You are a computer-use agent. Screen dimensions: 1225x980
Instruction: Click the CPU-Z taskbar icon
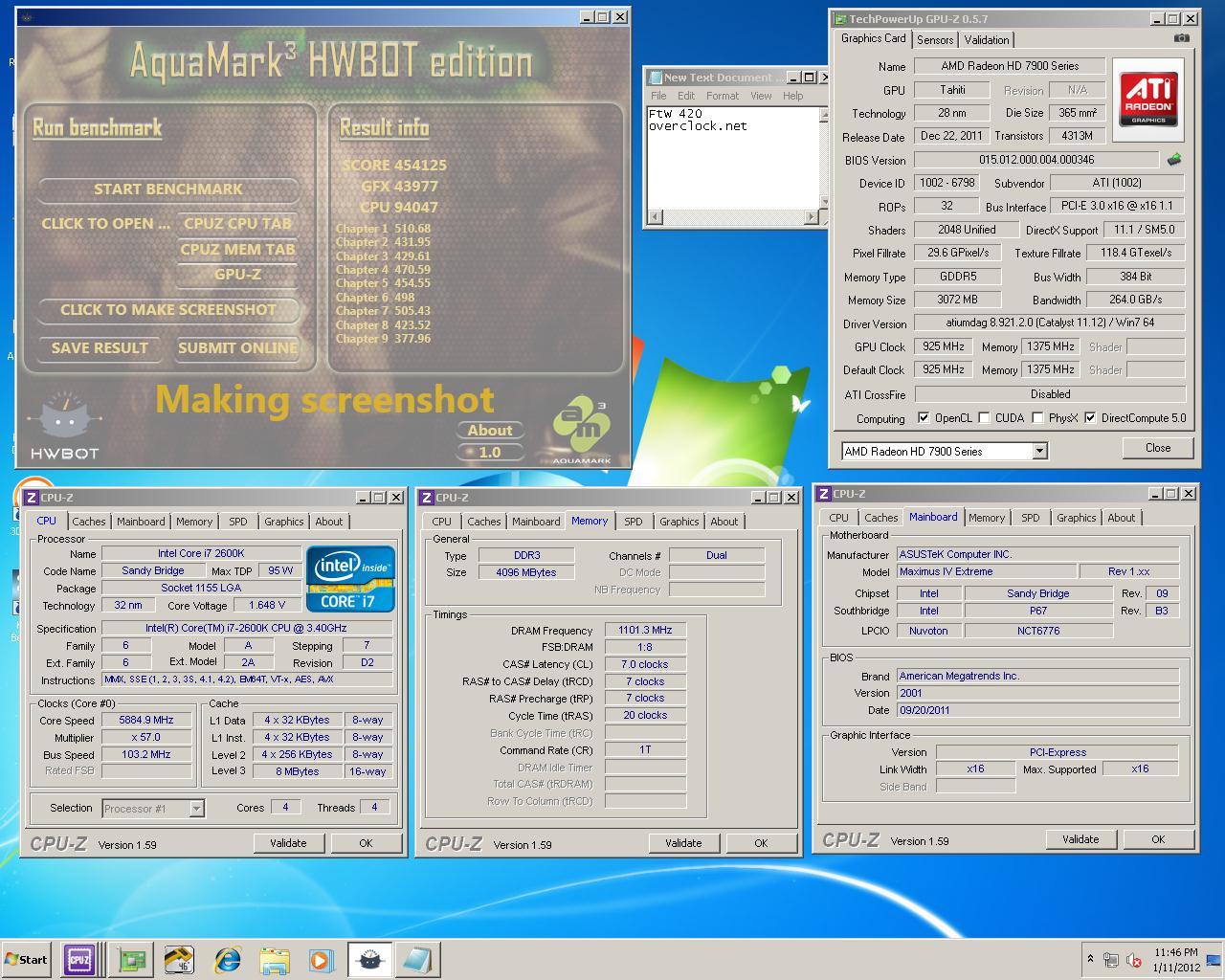coord(78,960)
